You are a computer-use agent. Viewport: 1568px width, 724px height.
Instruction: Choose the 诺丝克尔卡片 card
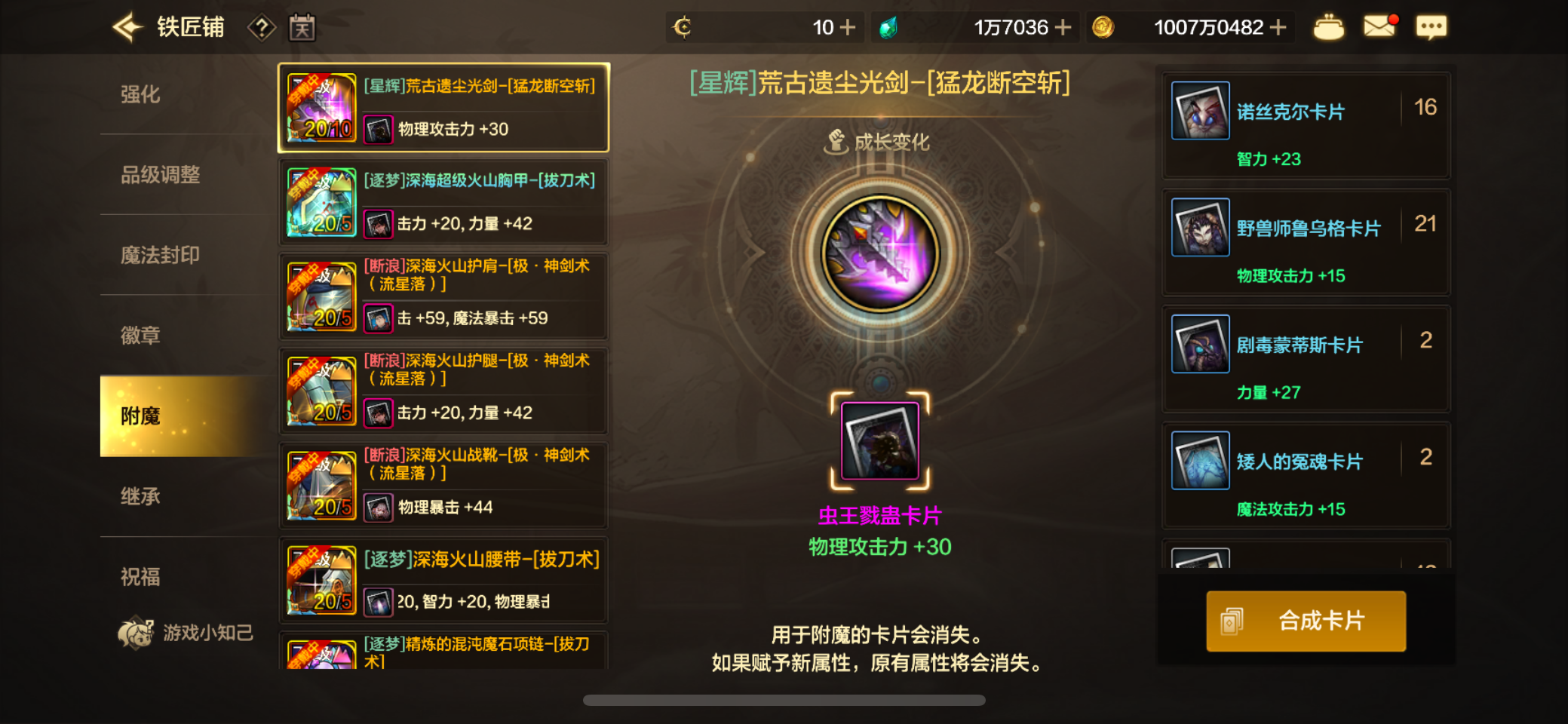click(1306, 125)
